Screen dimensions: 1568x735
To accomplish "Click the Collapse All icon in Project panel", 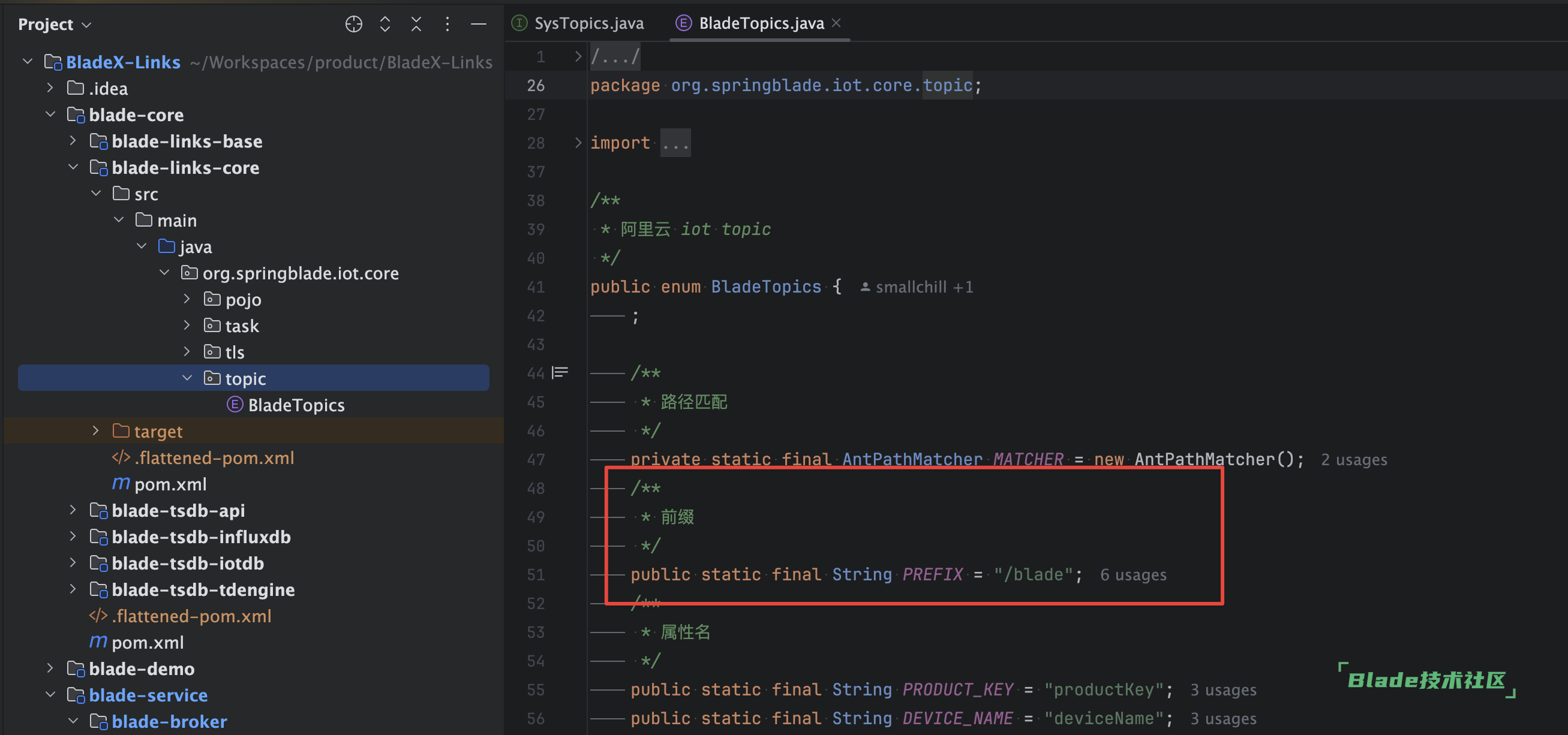I will (416, 25).
